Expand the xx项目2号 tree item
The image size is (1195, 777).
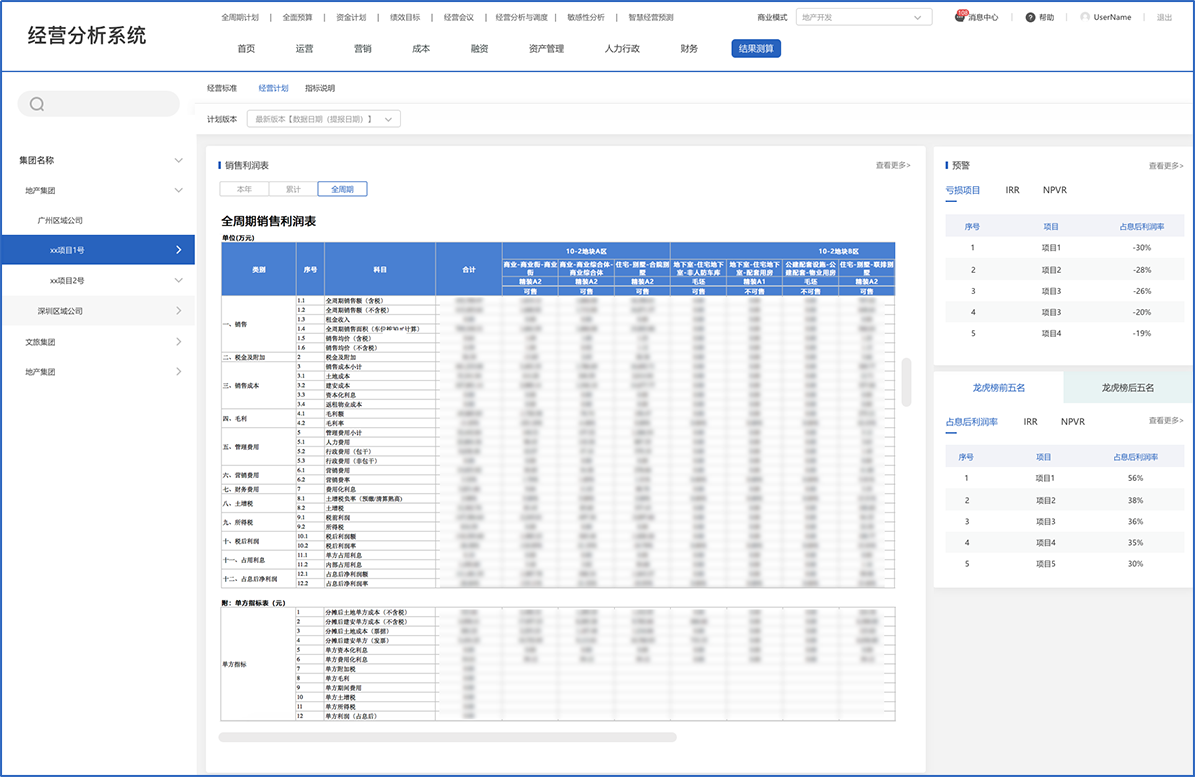click(178, 280)
